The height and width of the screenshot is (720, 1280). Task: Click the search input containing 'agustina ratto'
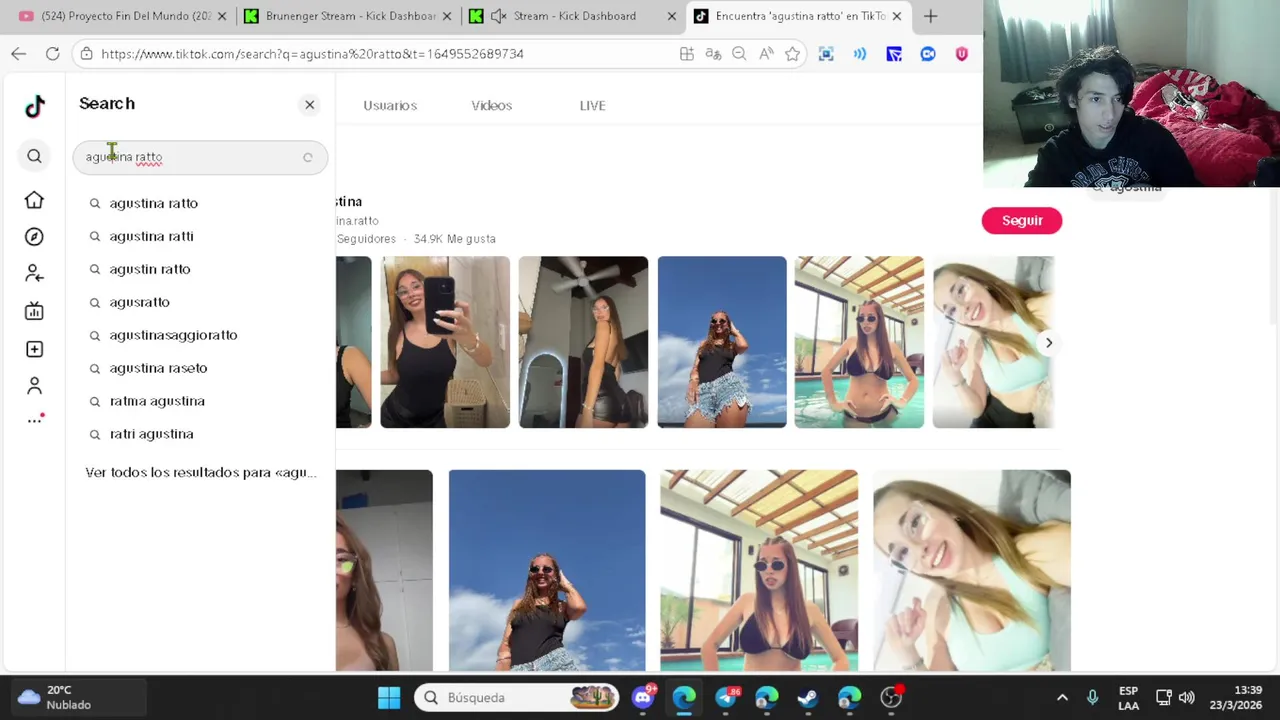click(x=200, y=157)
